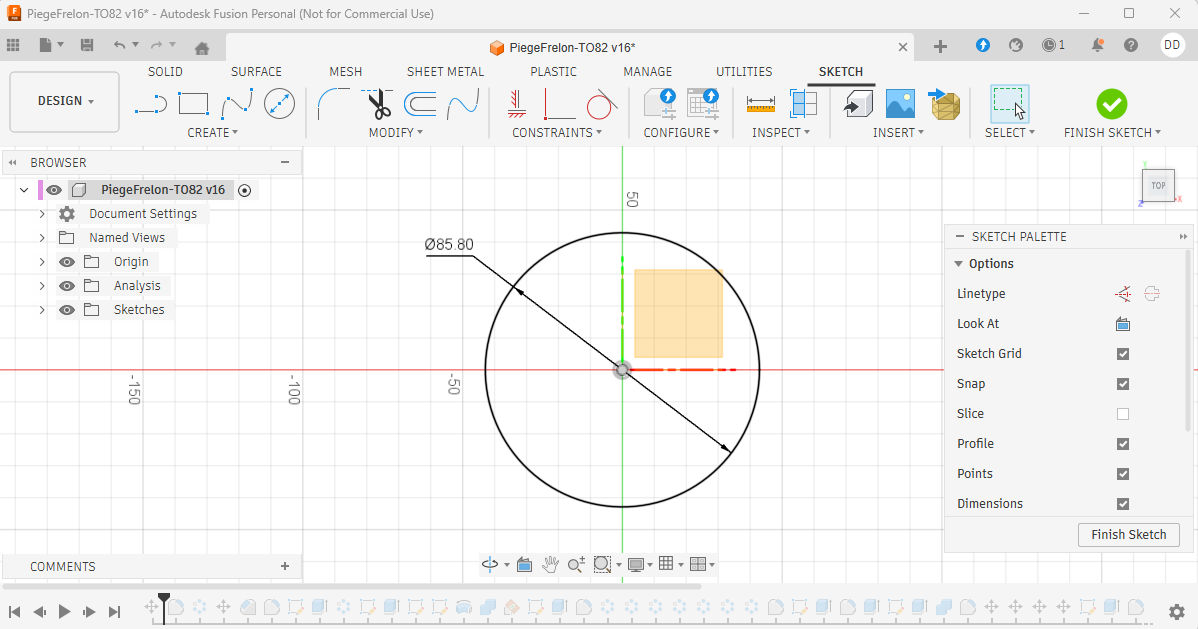This screenshot has width=1198, height=629.
Task: Open the CONSTRAINTS dropdown menu
Action: (x=557, y=132)
